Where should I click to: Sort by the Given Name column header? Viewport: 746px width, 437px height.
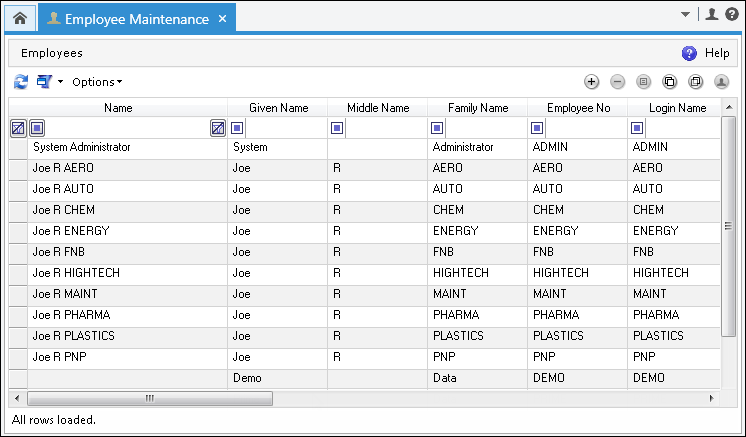(278, 108)
